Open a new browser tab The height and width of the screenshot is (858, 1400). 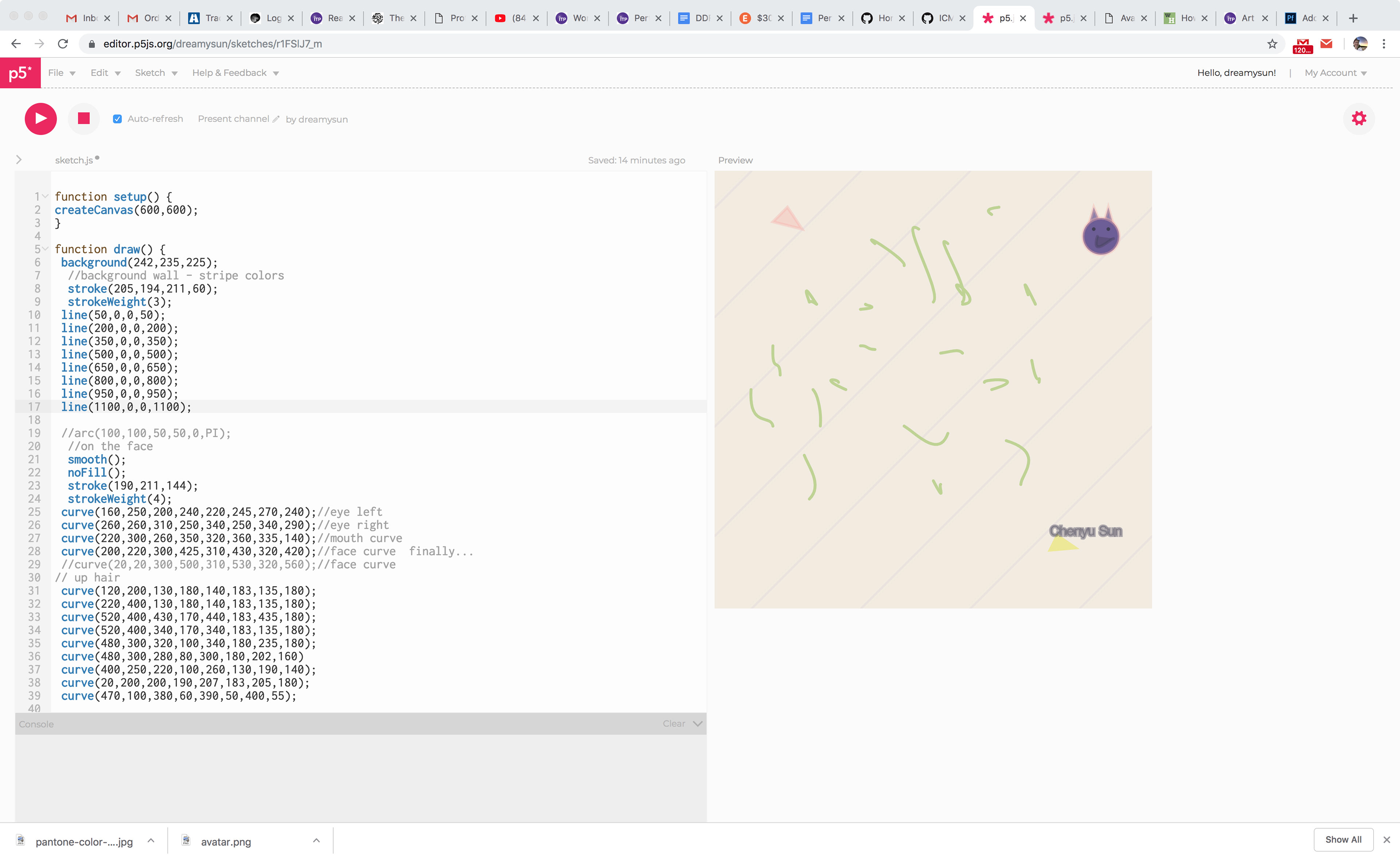tap(1353, 18)
